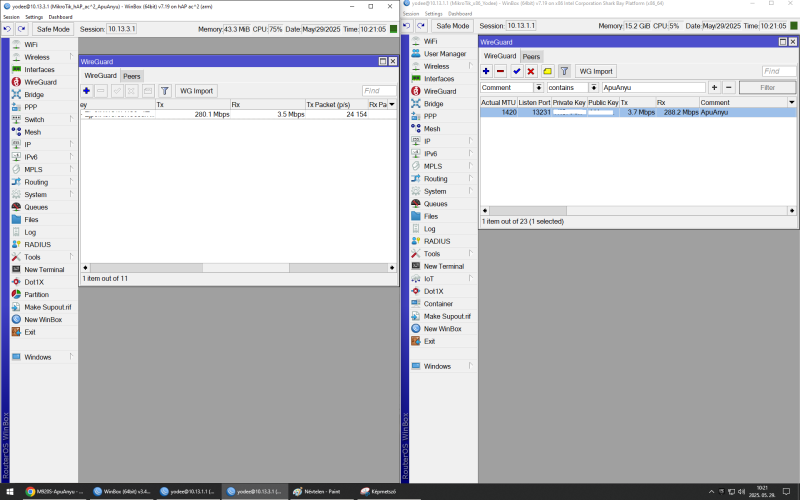Click horizontal scrollbar in right WireGuard window
This screenshot has width=800, height=500.
(638, 210)
